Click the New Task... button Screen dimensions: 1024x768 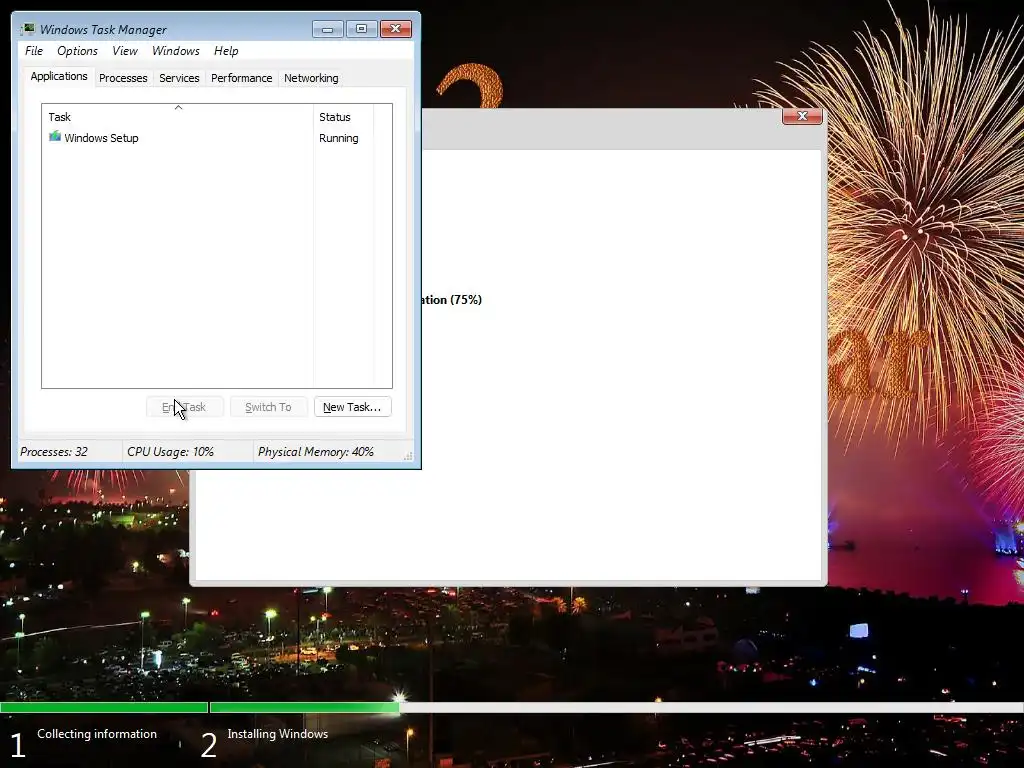353,407
